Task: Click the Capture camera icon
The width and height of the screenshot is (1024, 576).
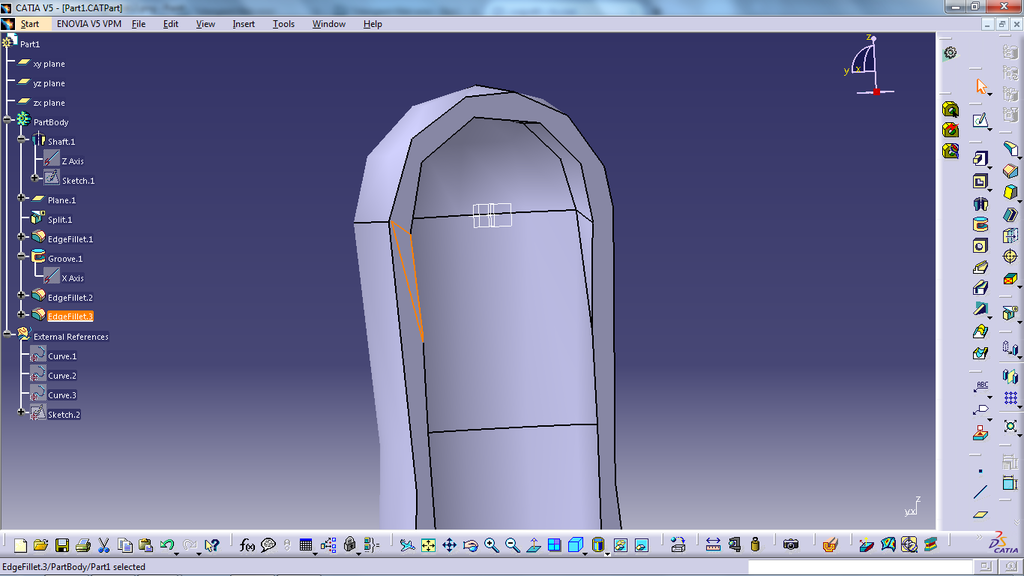Action: coord(791,545)
